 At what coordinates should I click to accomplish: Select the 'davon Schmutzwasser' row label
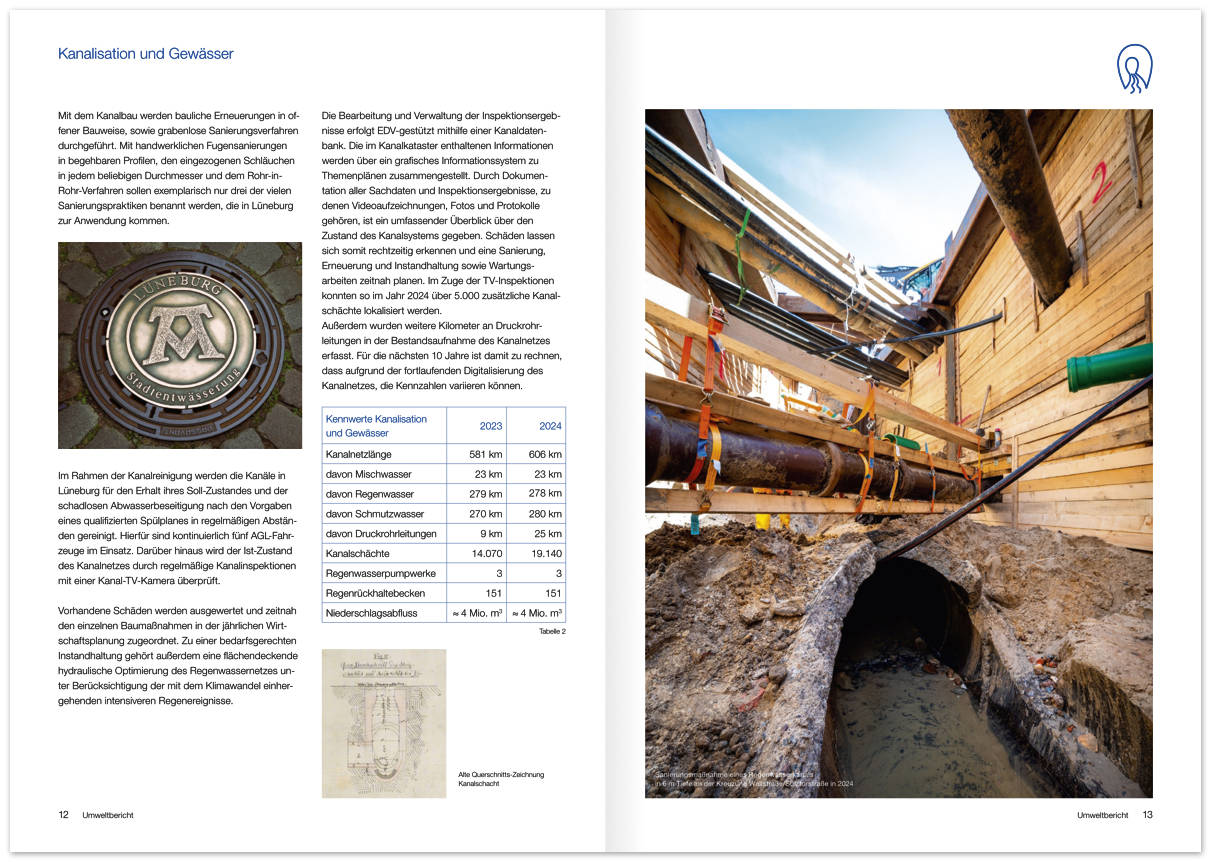[373, 514]
